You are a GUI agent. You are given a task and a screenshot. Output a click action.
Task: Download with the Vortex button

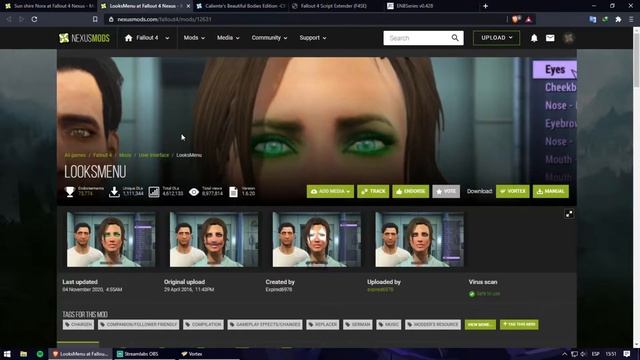pos(513,191)
